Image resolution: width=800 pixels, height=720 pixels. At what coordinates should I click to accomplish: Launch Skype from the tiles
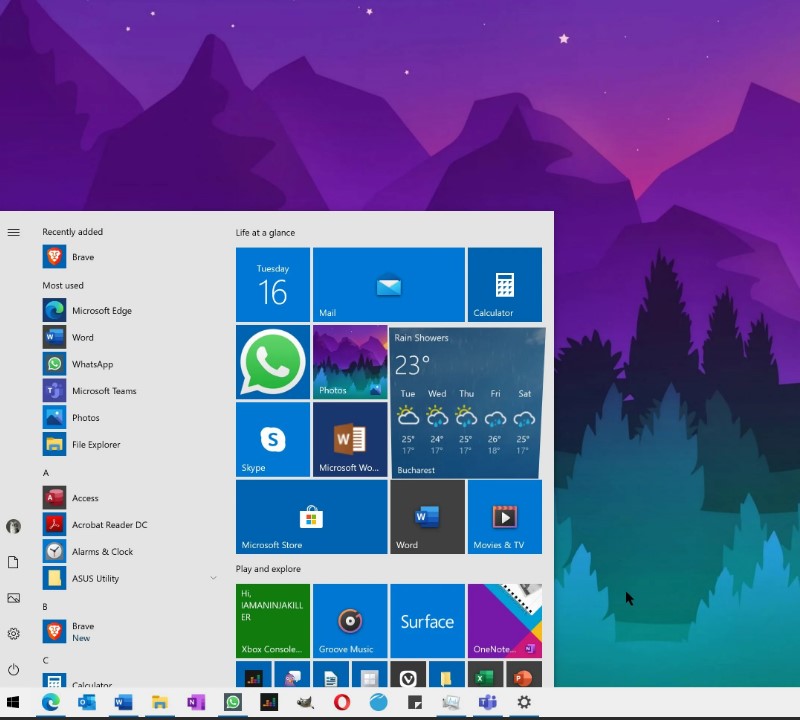pos(272,439)
